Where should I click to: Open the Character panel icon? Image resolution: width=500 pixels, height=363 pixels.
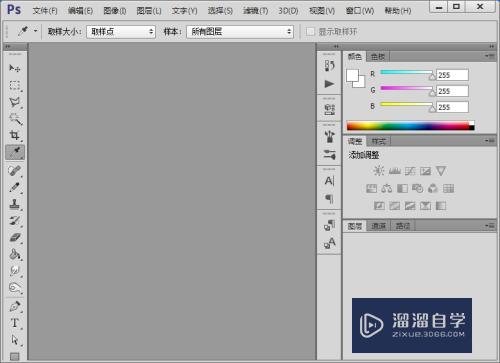[x=329, y=181]
